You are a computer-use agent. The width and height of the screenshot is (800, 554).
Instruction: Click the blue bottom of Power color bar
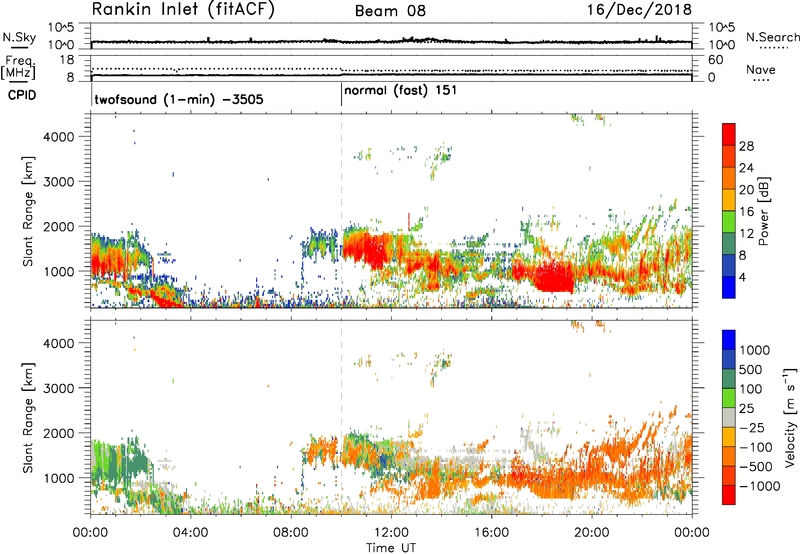[729, 287]
